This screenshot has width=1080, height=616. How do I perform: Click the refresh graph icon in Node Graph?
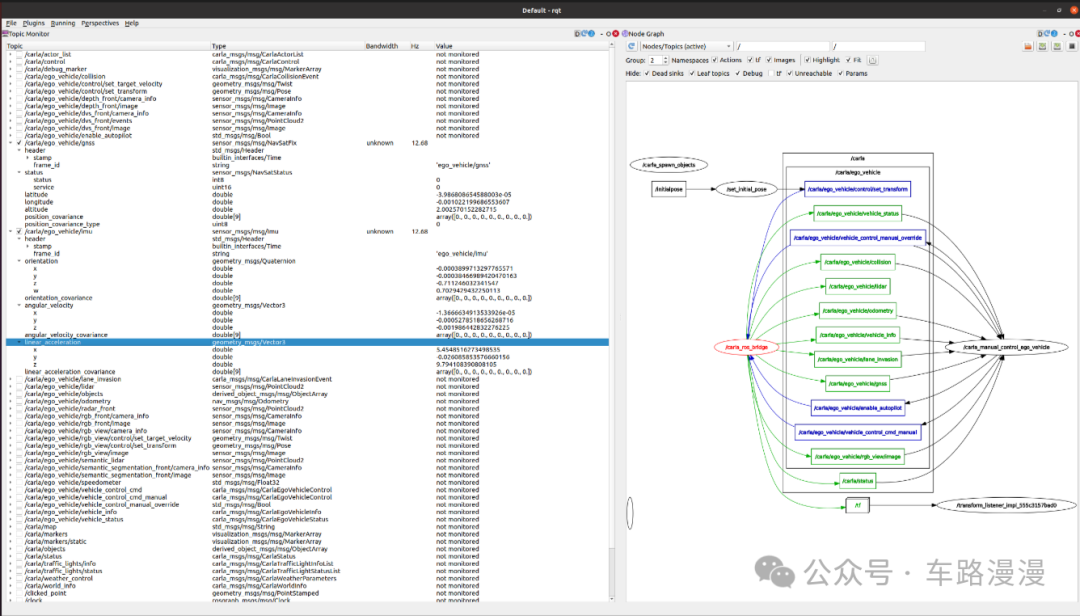(632, 46)
